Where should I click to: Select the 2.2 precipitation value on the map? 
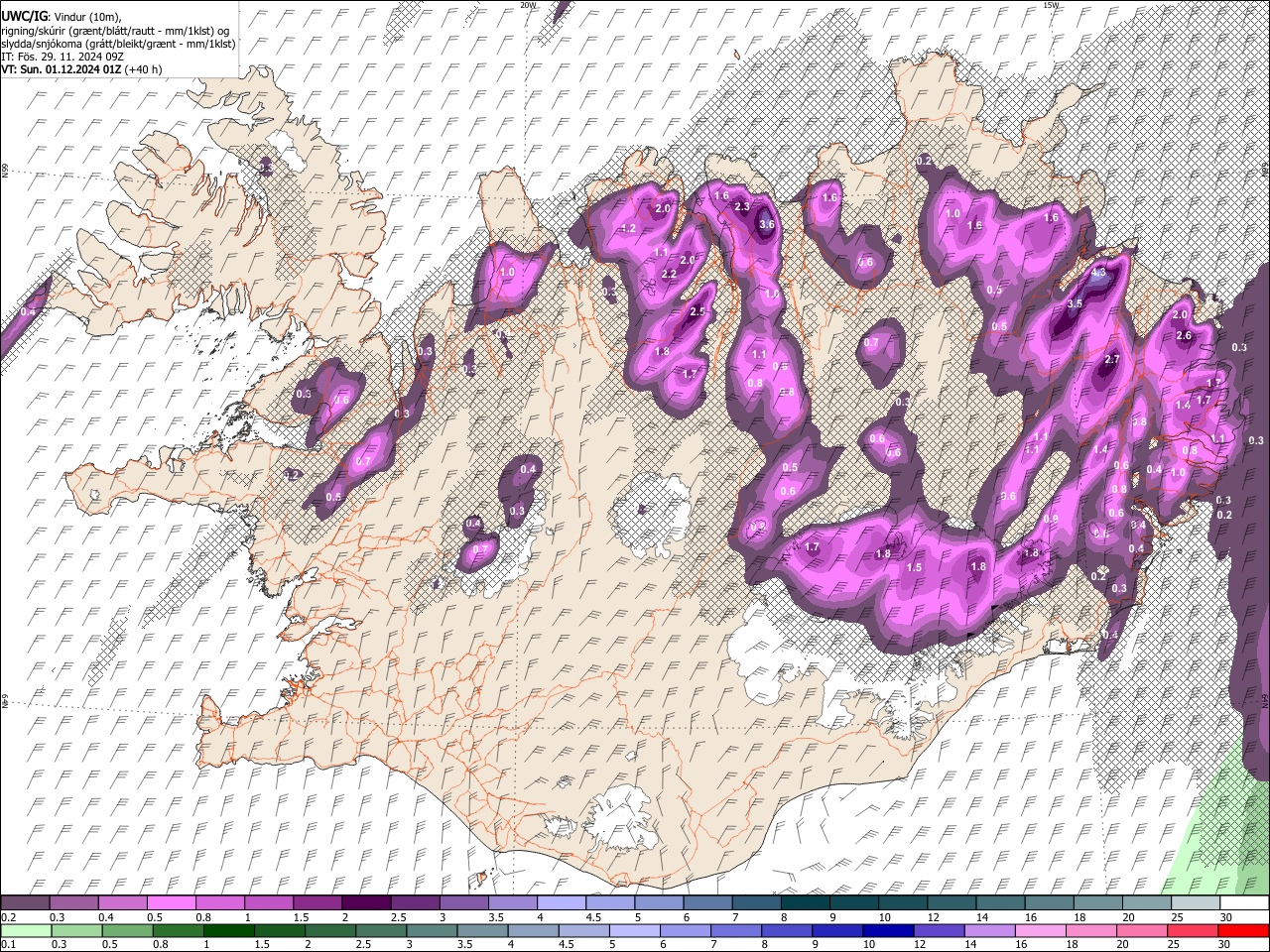pyautogui.click(x=669, y=274)
